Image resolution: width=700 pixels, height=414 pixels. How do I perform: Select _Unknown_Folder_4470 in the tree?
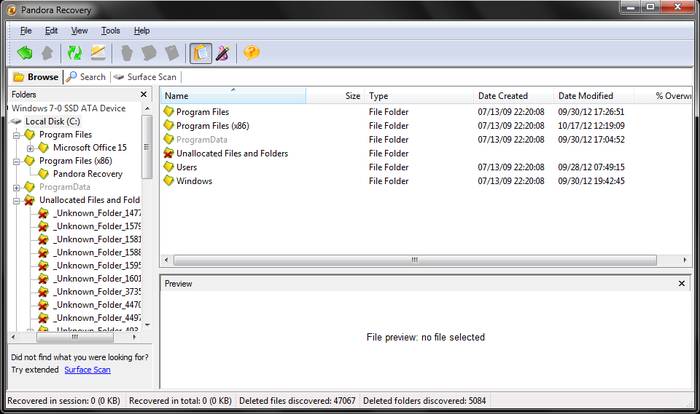click(x=97, y=305)
